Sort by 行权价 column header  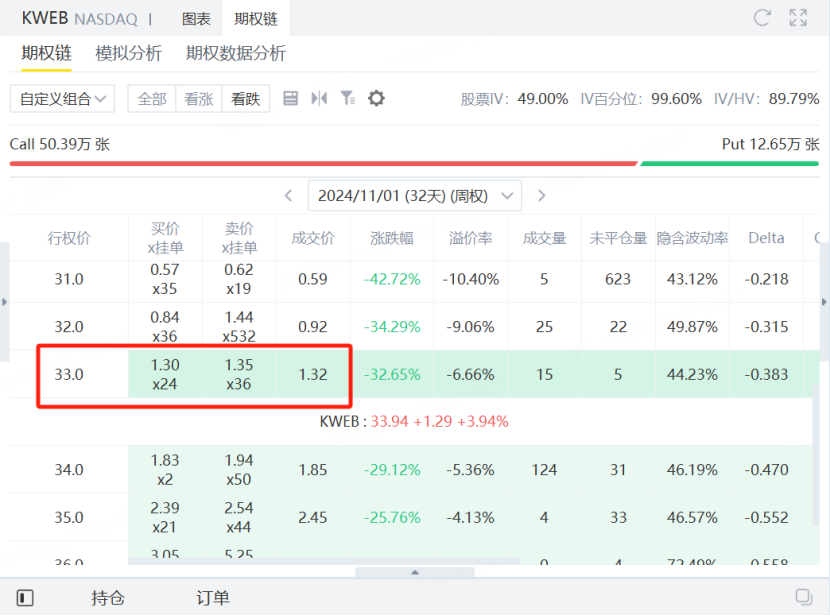tap(69, 238)
